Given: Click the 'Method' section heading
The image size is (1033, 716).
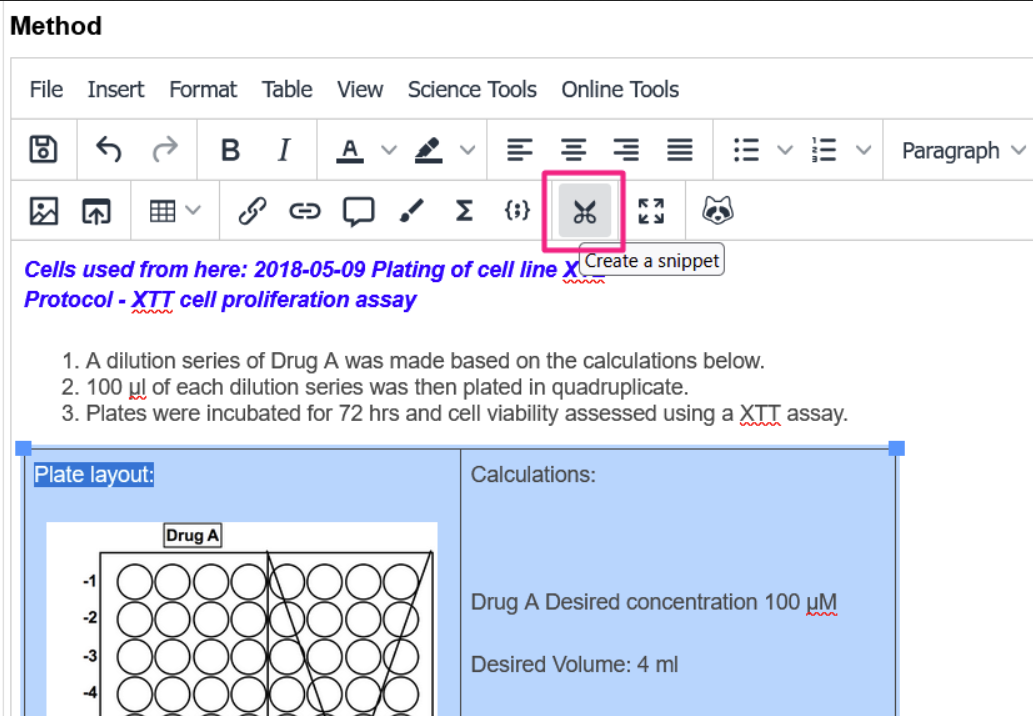Looking at the screenshot, I should [x=56, y=26].
